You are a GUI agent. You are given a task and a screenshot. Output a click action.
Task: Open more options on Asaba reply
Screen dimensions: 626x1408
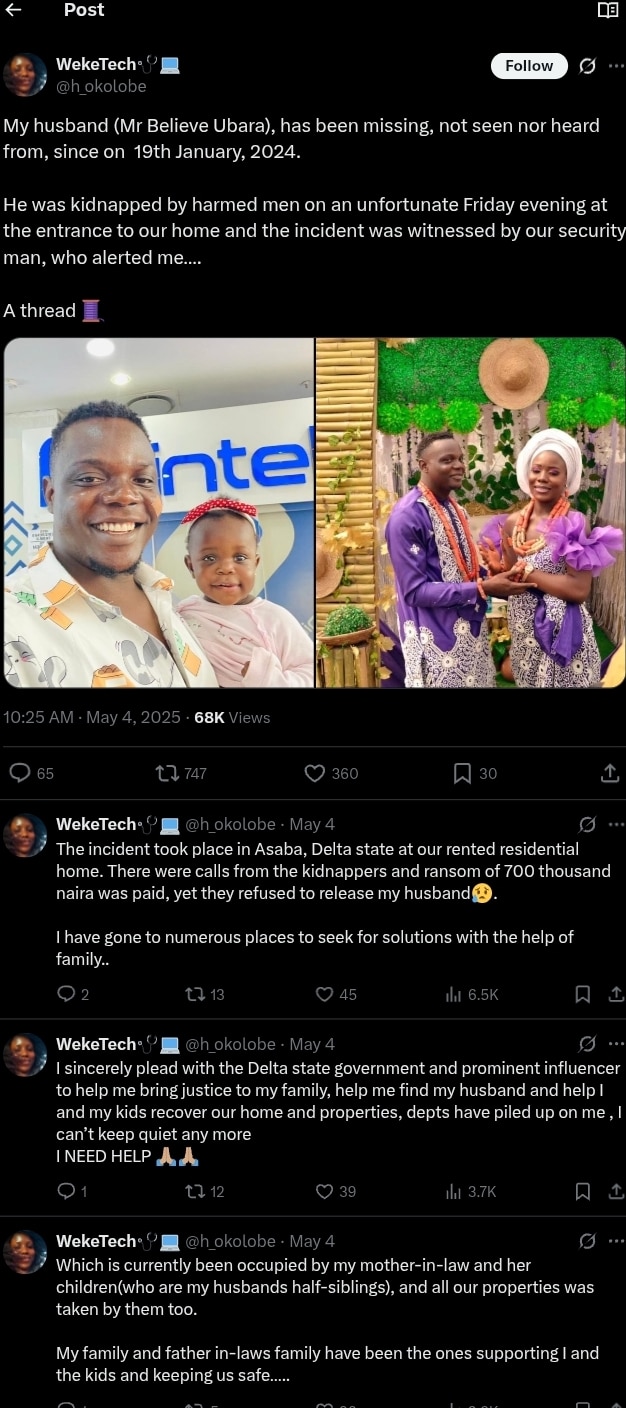point(616,824)
